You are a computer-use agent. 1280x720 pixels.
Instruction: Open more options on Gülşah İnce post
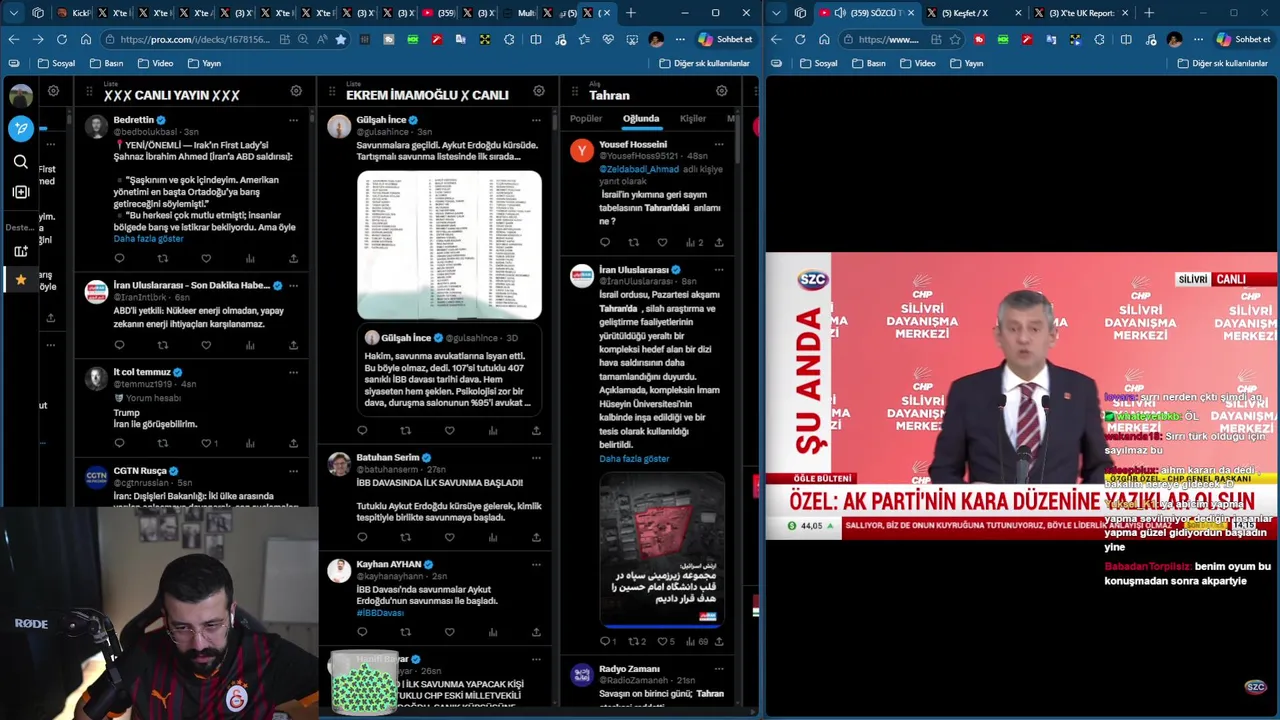click(x=536, y=120)
